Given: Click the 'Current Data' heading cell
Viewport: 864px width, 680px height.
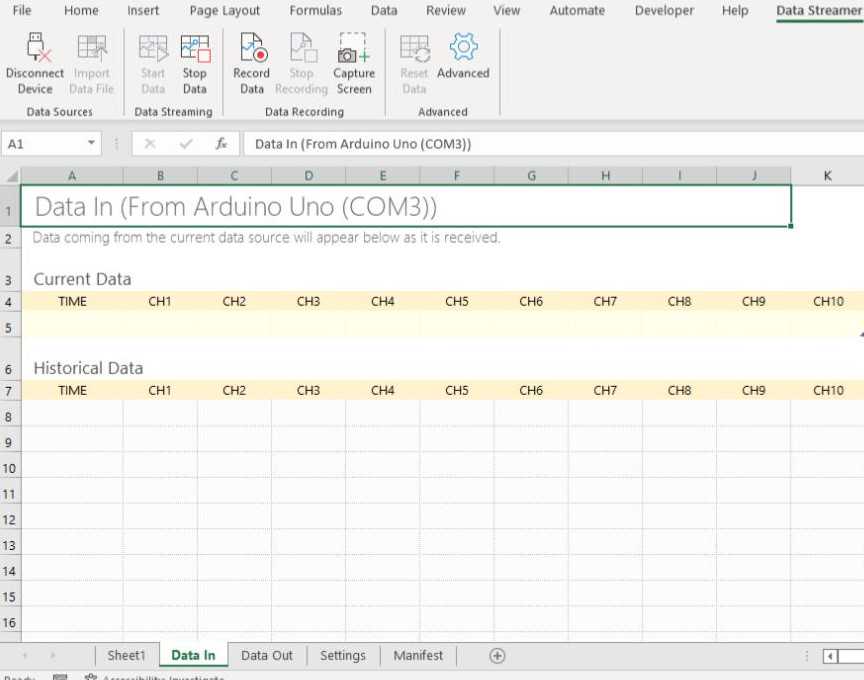Looking at the screenshot, I should point(83,279).
